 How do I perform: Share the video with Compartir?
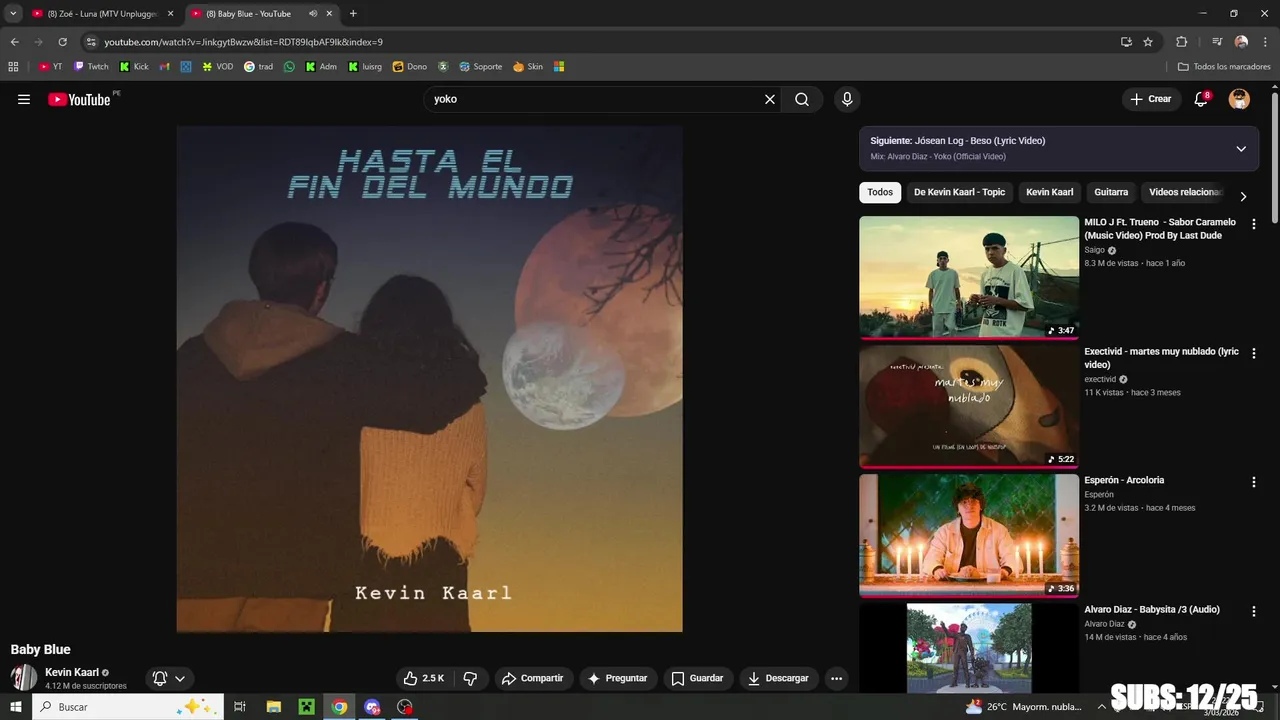point(533,678)
